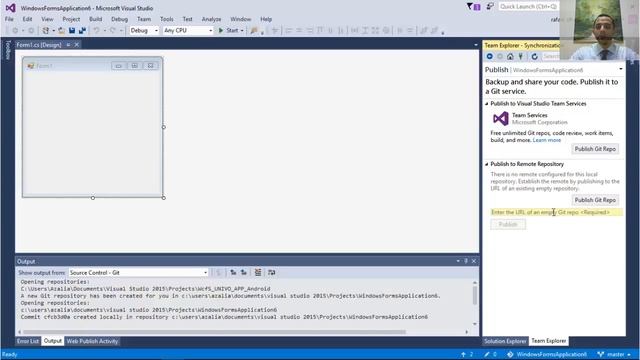Click the WindowsFormsApplication6 repository in status bar

click(x=547, y=354)
